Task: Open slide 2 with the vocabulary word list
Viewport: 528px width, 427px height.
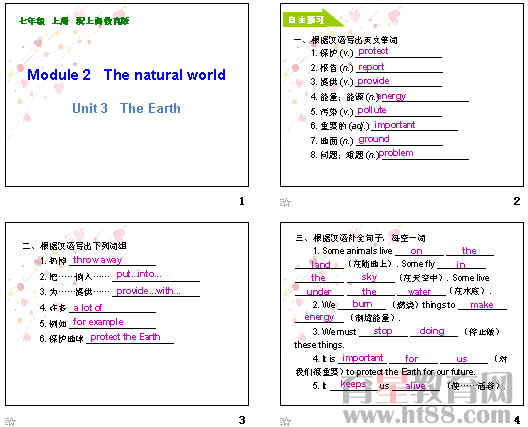Action: pos(402,95)
